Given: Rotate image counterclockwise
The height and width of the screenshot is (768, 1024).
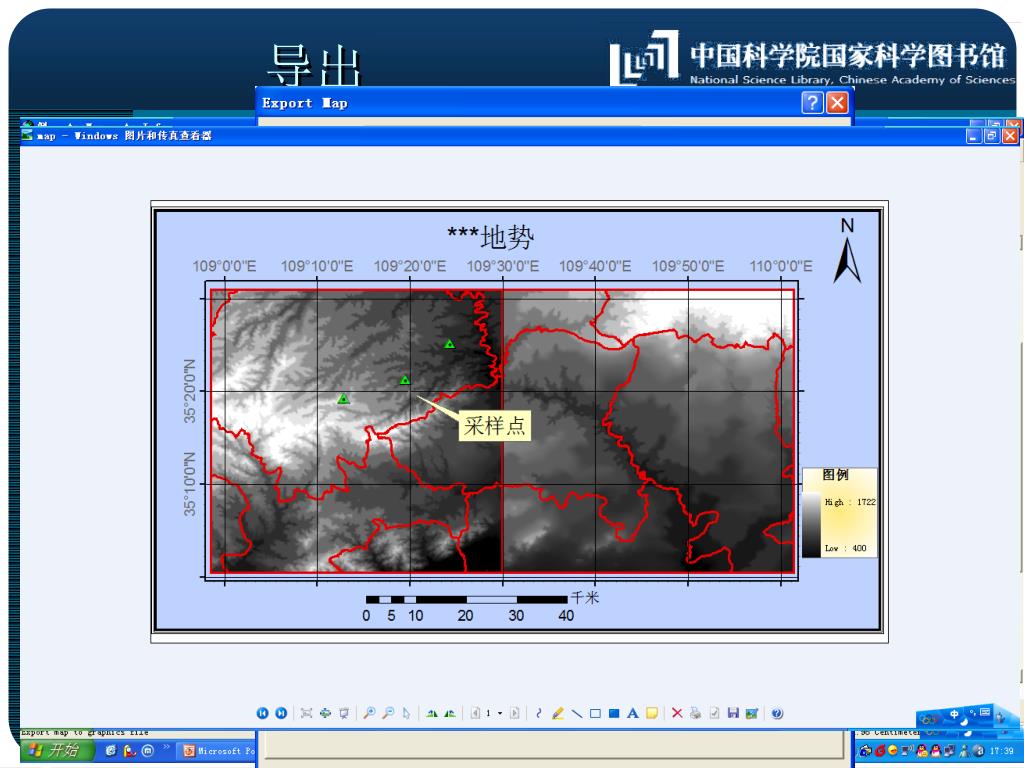Looking at the screenshot, I should tap(450, 713).
